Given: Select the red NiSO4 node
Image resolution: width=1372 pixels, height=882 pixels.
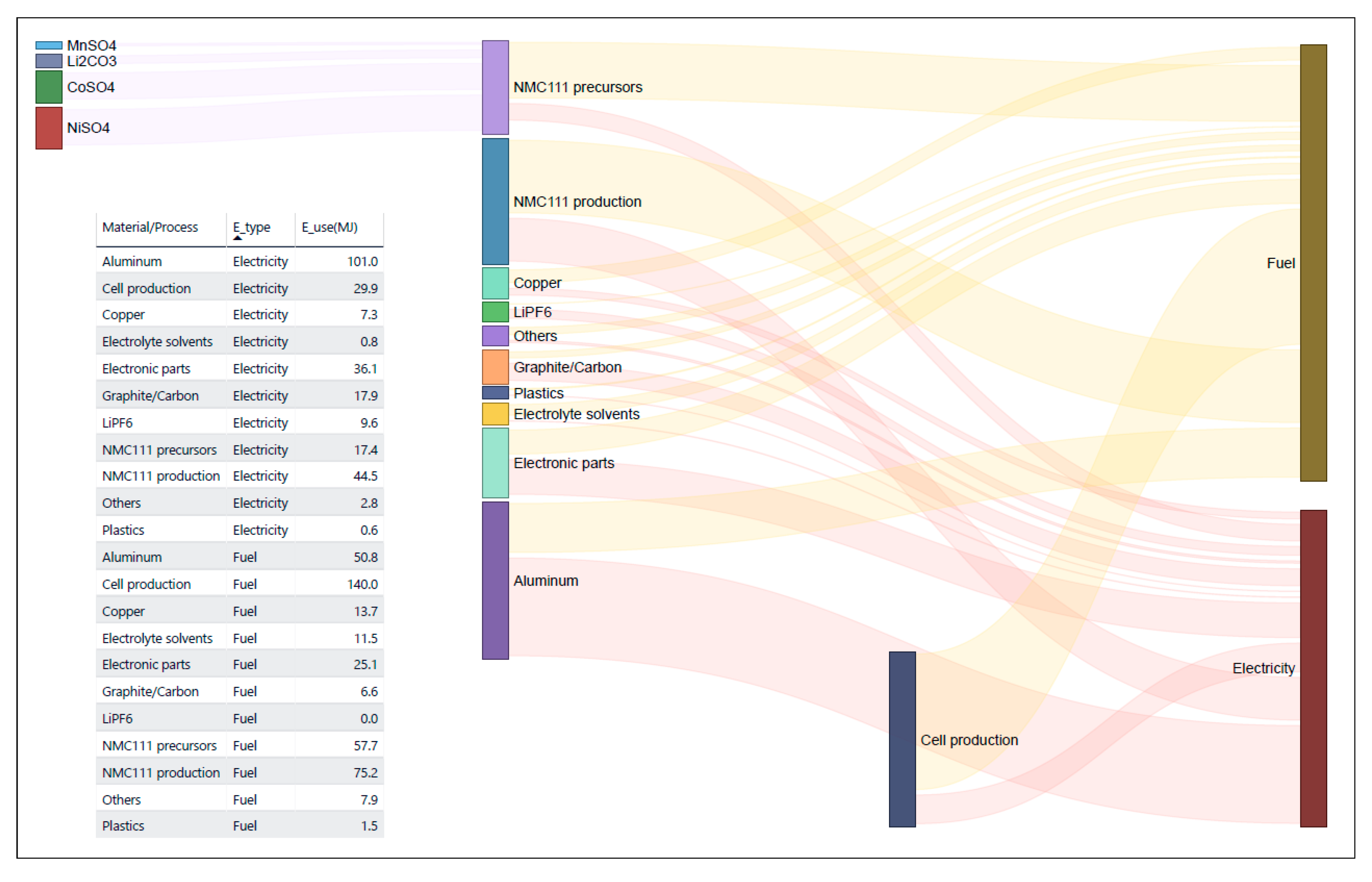Looking at the screenshot, I should pos(49,128).
